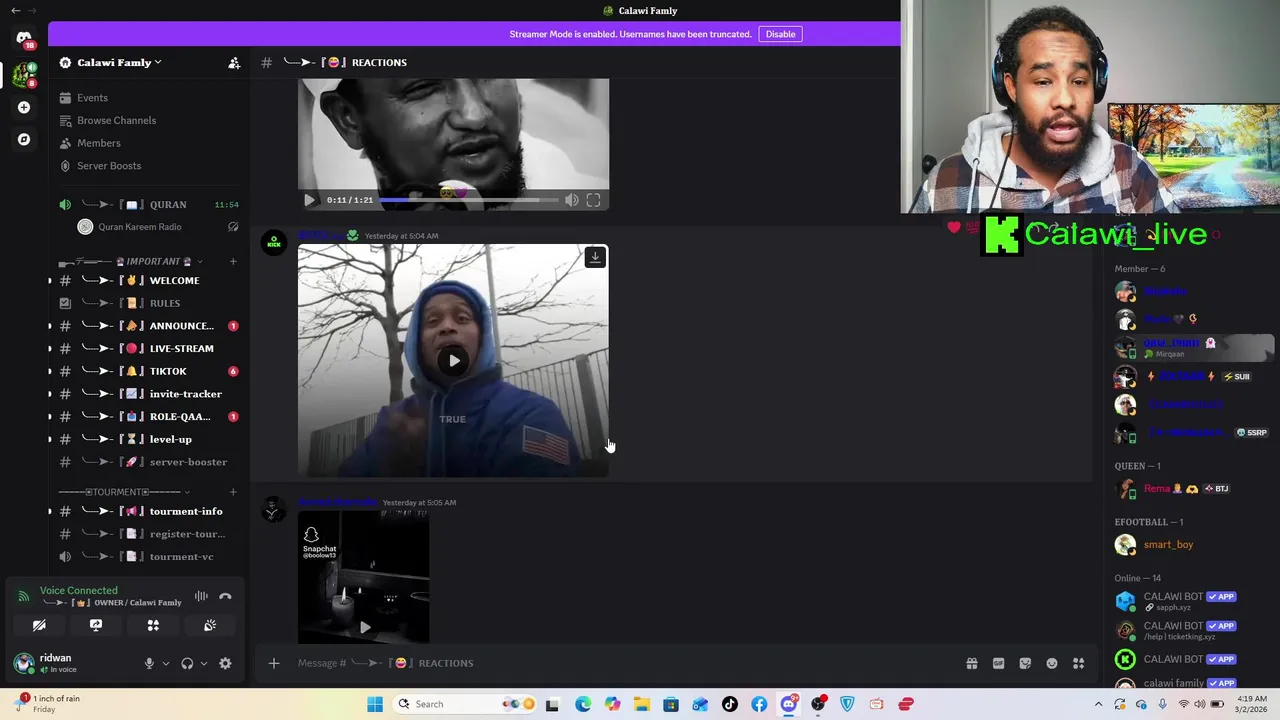Open the RULES channel
The image size is (1280, 720).
point(150,303)
